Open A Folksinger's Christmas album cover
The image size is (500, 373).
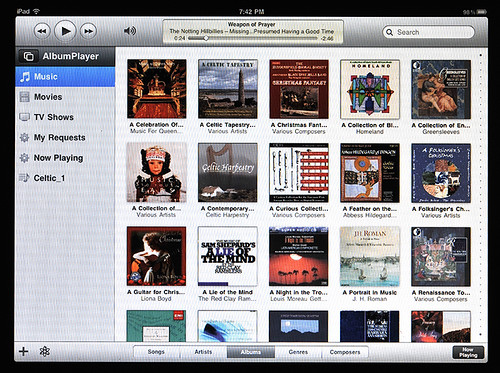441,173
